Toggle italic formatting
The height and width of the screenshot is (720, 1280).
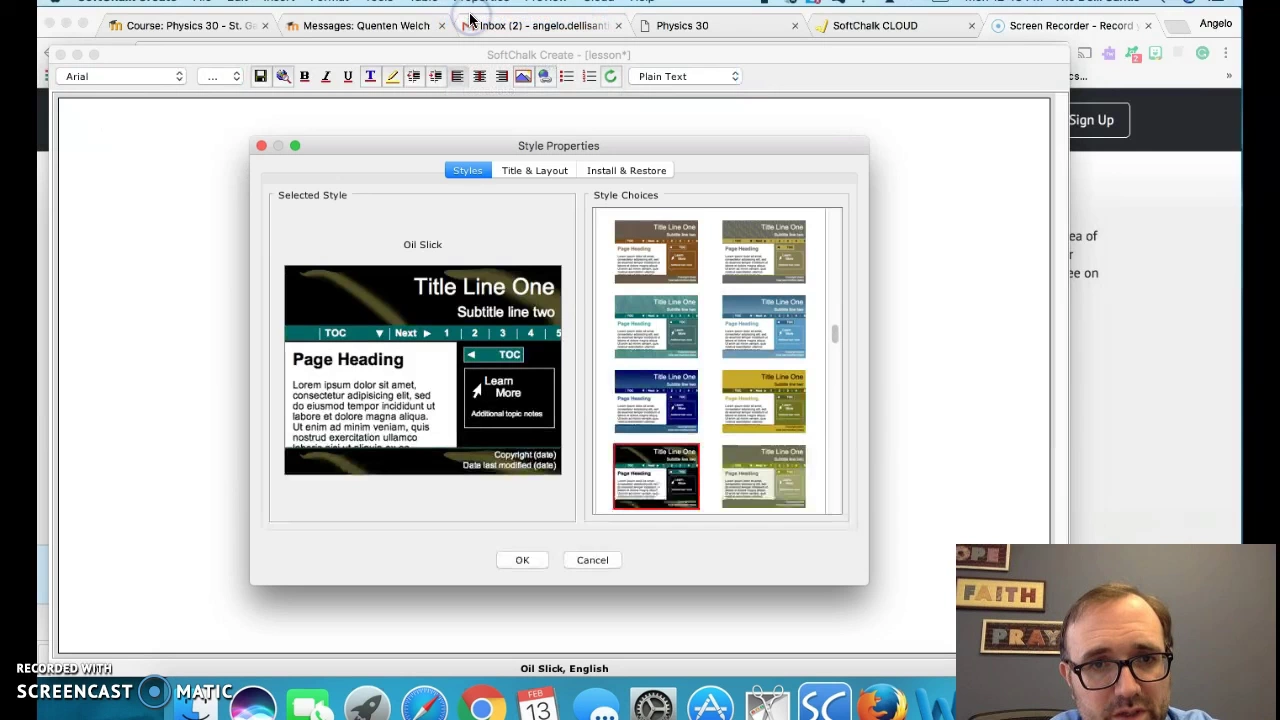click(x=326, y=76)
